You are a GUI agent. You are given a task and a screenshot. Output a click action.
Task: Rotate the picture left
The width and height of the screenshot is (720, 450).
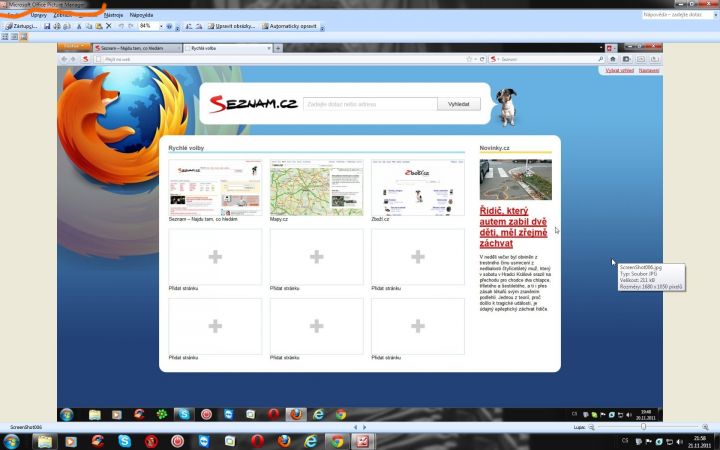coord(189,26)
